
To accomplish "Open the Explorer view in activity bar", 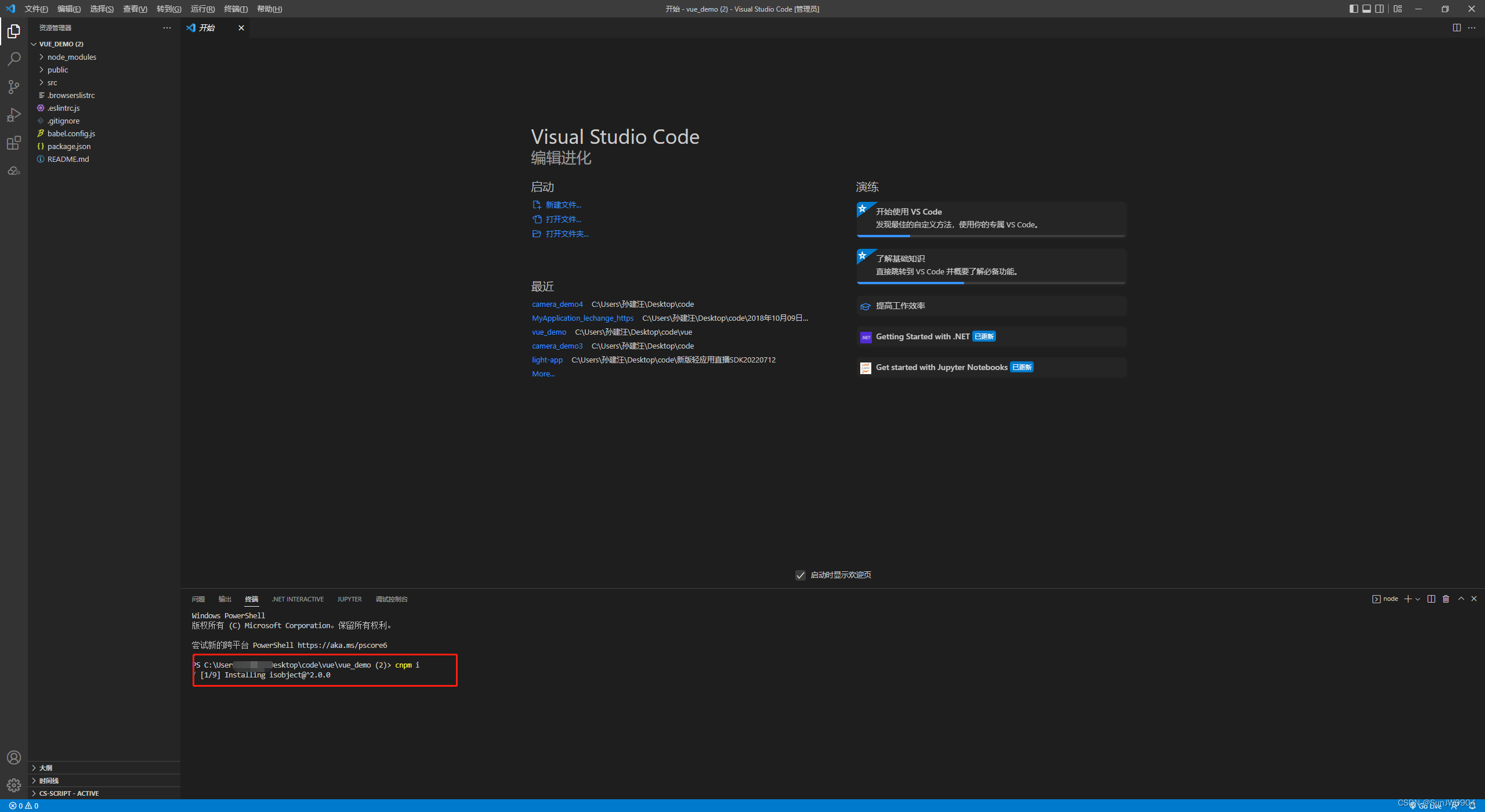I will (x=14, y=31).
